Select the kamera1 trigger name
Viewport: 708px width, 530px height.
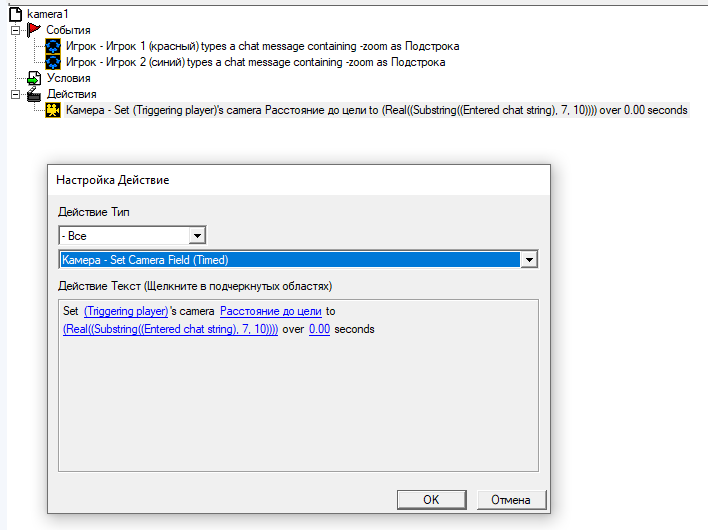(47, 14)
